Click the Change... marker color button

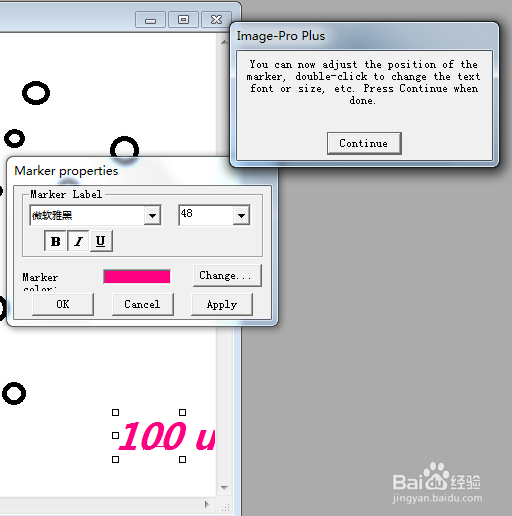pyautogui.click(x=227, y=275)
